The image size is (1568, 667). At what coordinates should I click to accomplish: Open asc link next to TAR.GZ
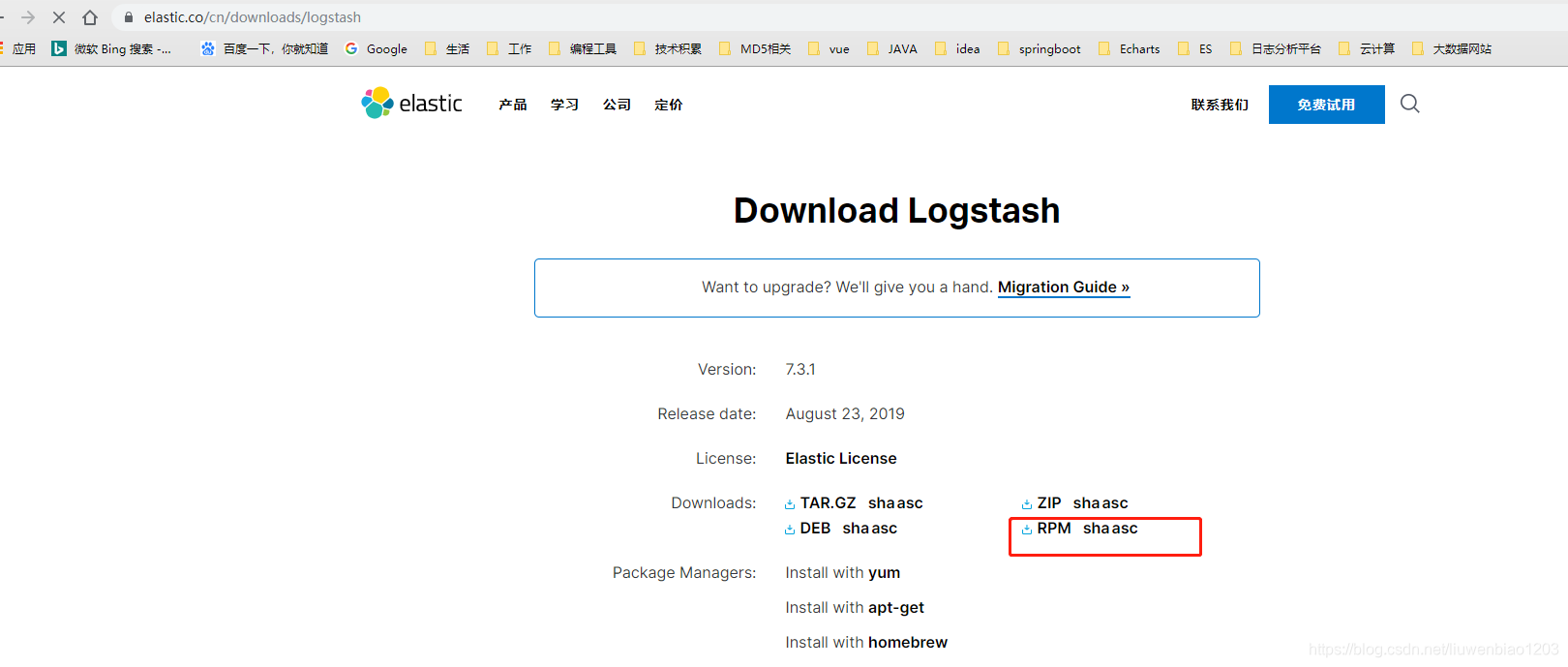click(x=910, y=503)
